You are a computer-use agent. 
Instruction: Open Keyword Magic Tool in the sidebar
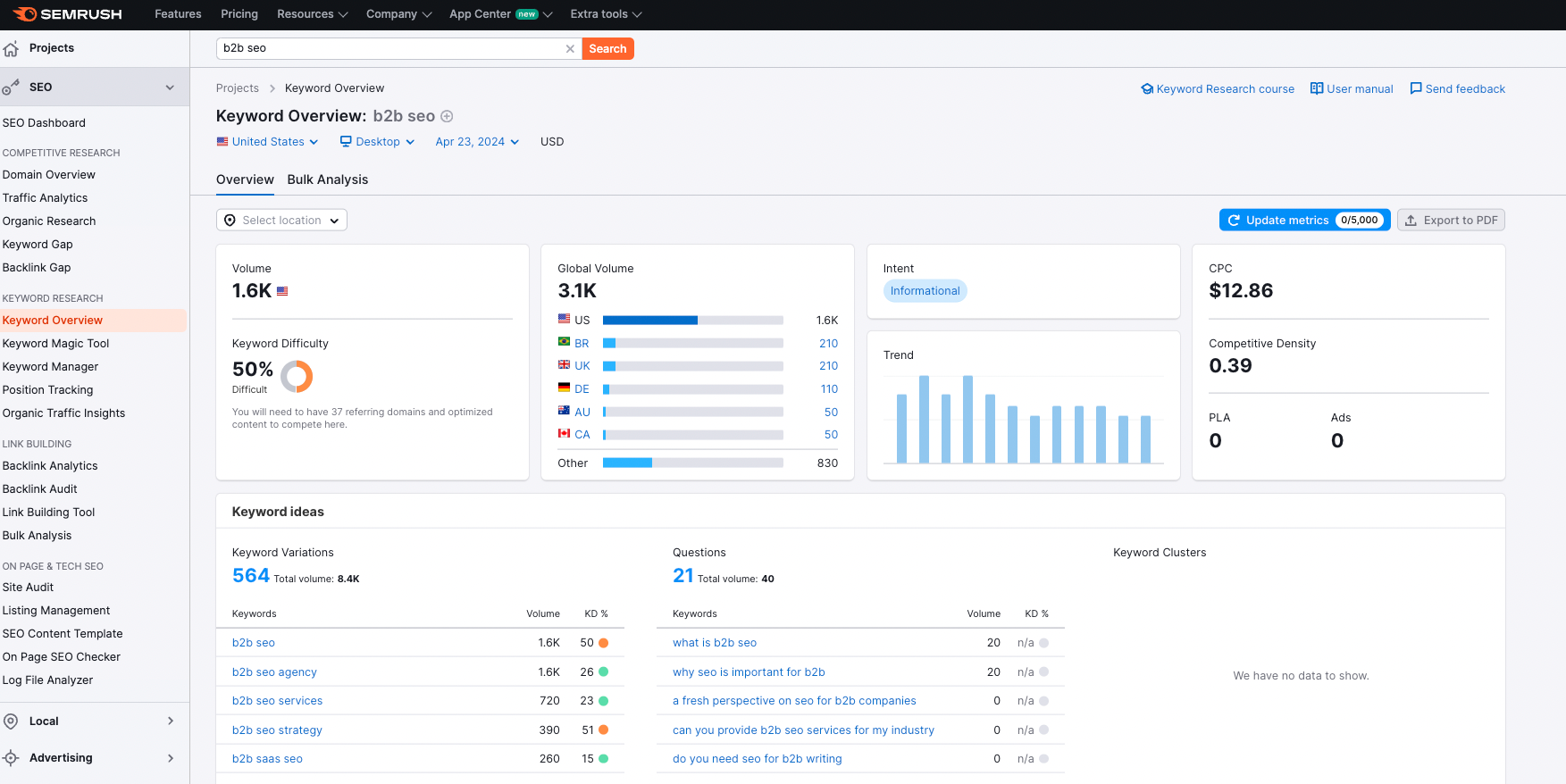55,344
